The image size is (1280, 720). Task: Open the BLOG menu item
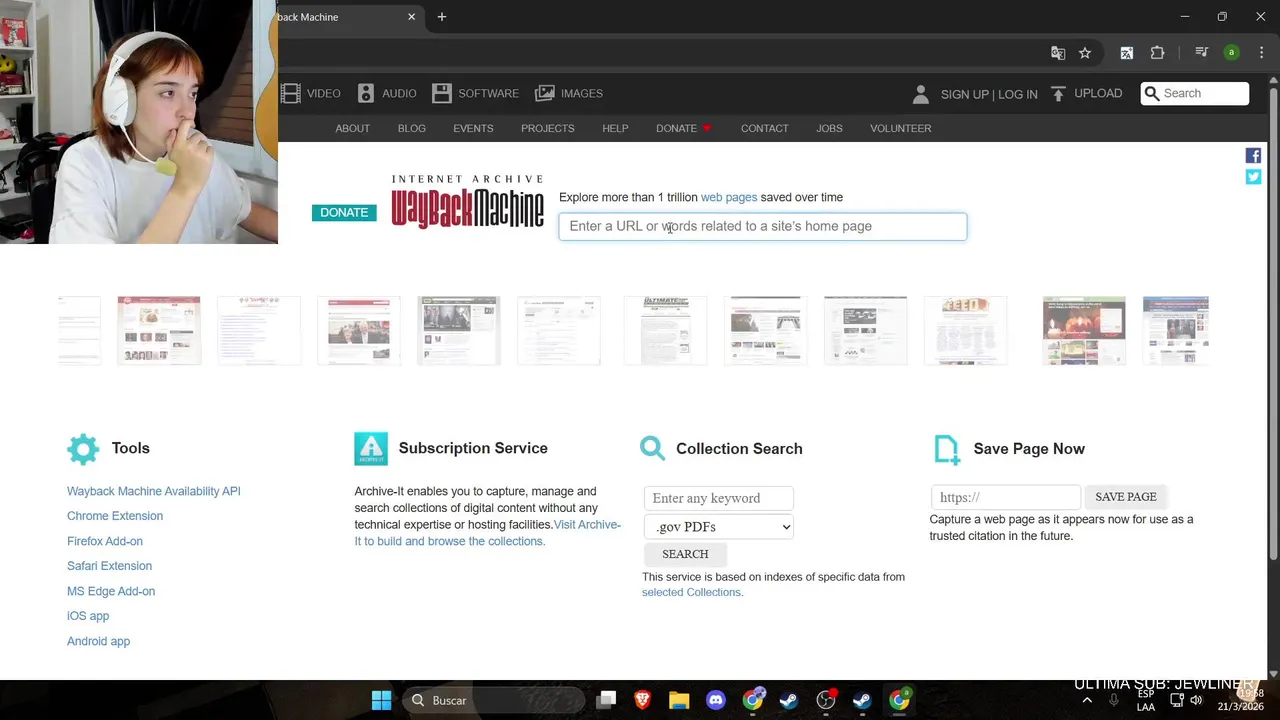click(x=412, y=128)
